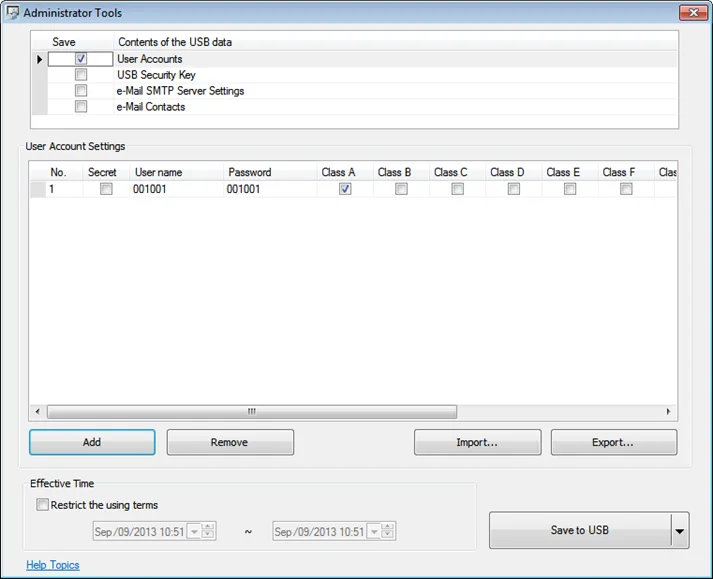Select the User Accounts row text
This screenshot has width=713, height=579.
[x=150, y=59]
